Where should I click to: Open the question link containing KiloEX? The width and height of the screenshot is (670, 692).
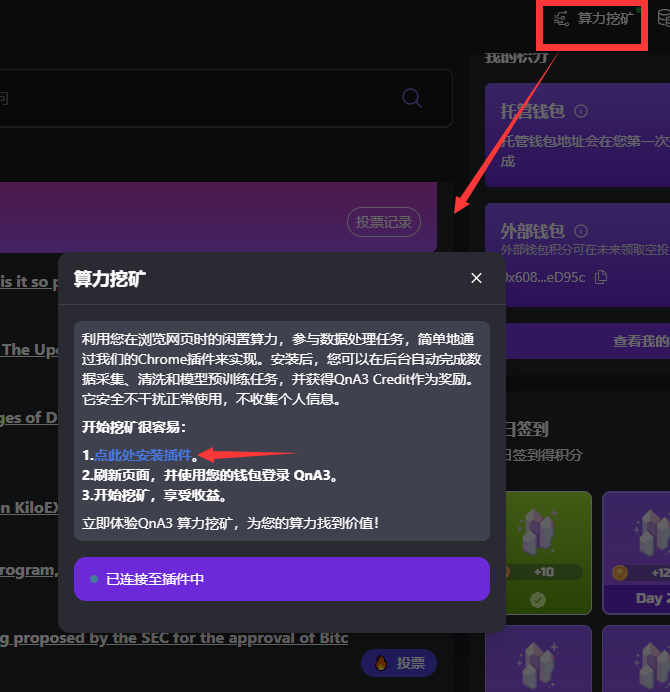[x=29, y=508]
